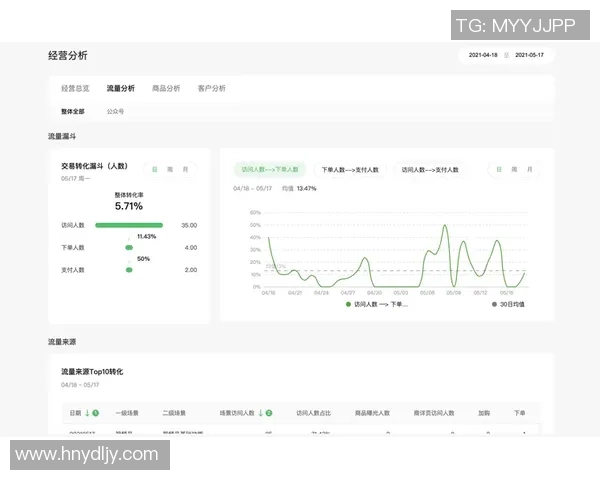The height and width of the screenshot is (480, 600).
Task: Open the 商品分析 tab
Action: click(x=166, y=89)
